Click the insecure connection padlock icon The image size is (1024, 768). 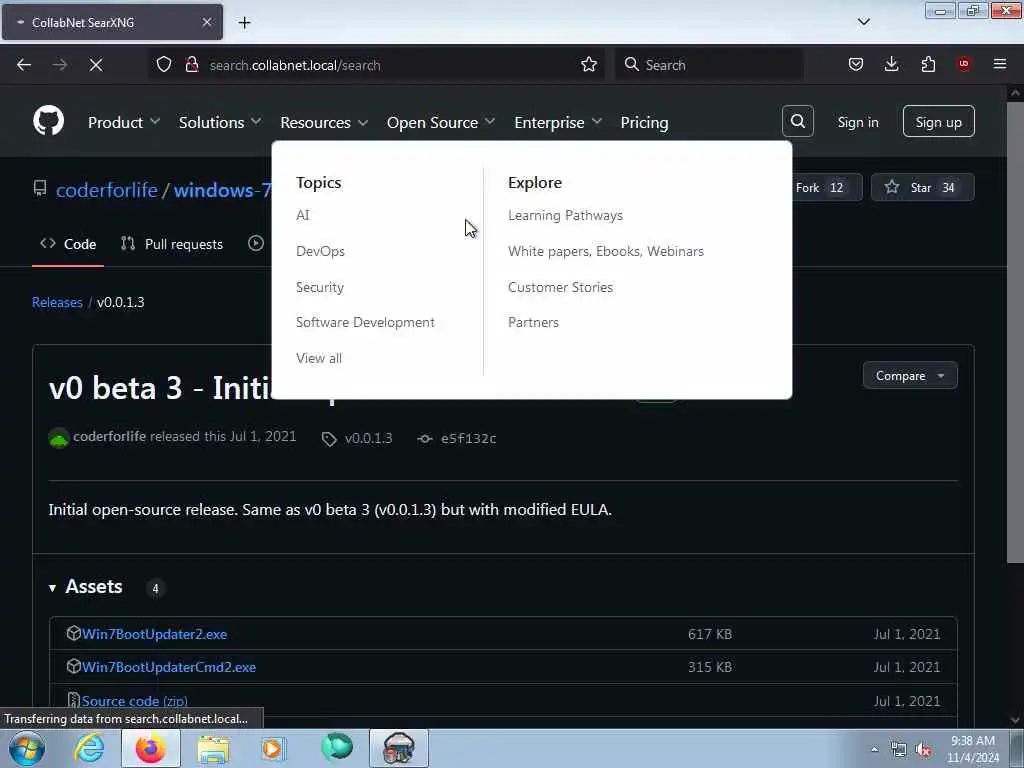pyautogui.click(x=191, y=65)
